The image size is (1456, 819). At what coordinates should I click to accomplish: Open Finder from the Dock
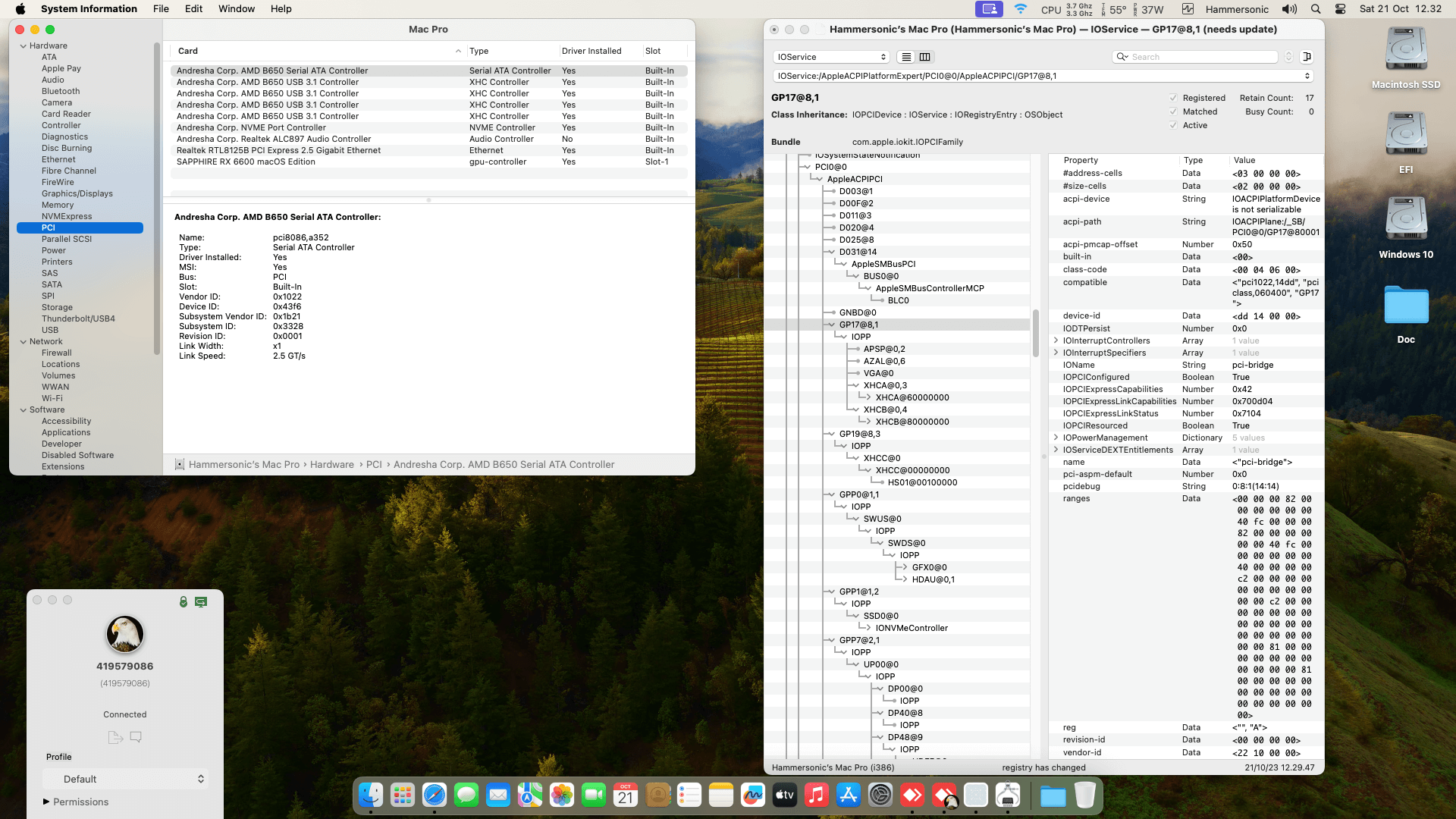[371, 795]
